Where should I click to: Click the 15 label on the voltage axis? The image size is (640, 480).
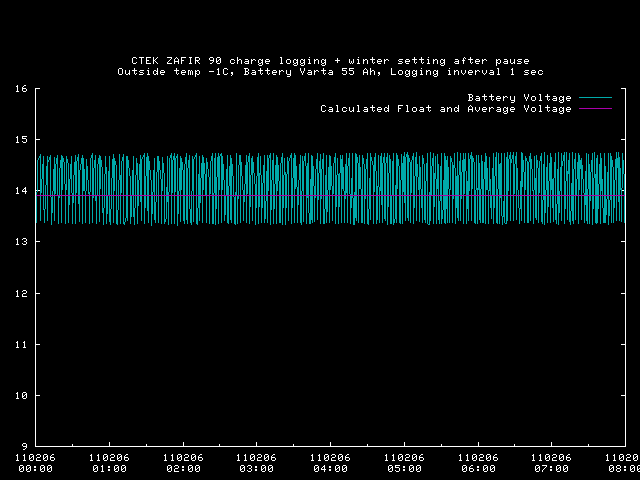(x=20, y=140)
